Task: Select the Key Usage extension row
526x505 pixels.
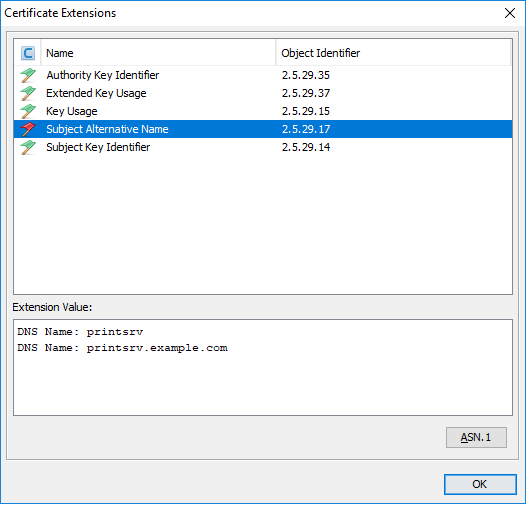Action: [x=263, y=111]
